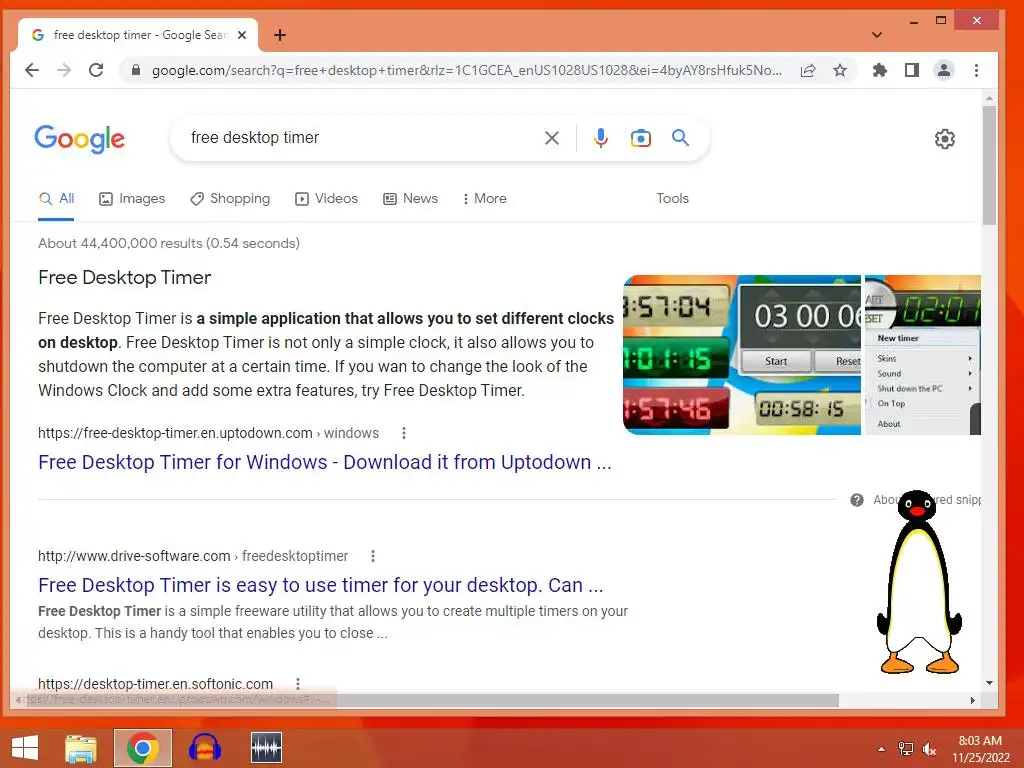
Task: Start voice search with the microphone
Action: click(x=601, y=138)
